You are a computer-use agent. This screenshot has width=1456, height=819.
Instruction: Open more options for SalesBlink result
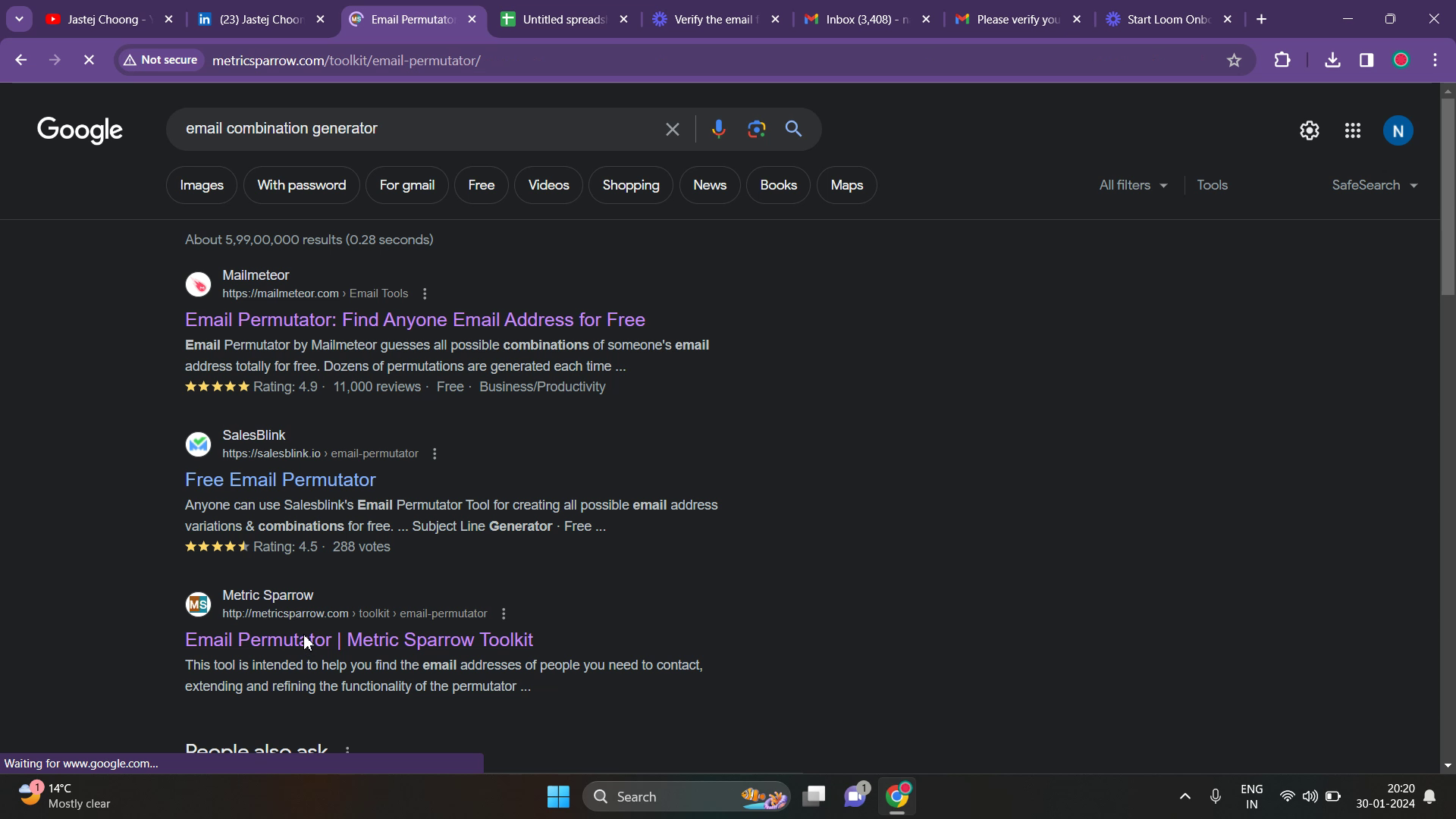click(x=435, y=453)
